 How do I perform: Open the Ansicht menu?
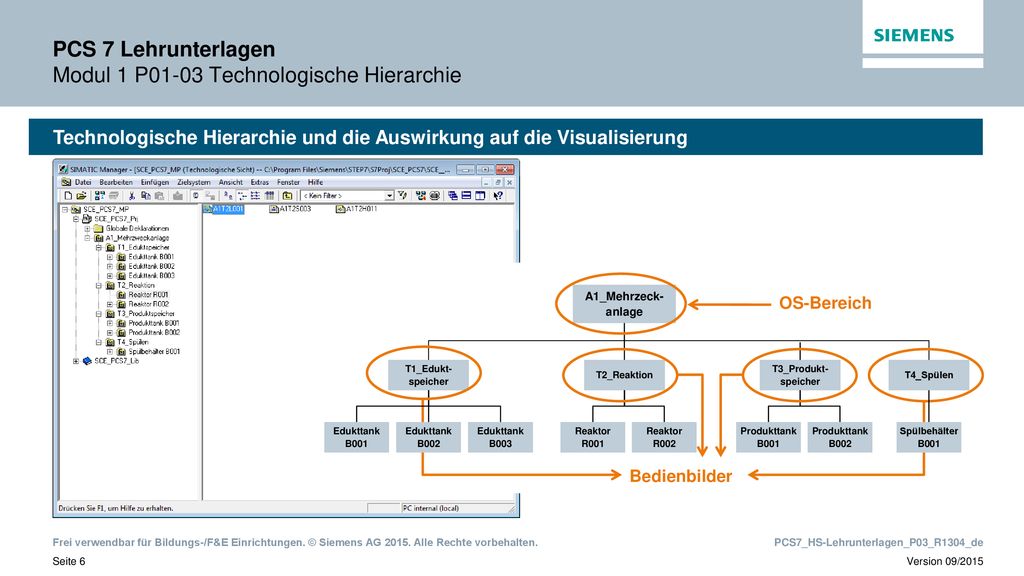tap(231, 182)
